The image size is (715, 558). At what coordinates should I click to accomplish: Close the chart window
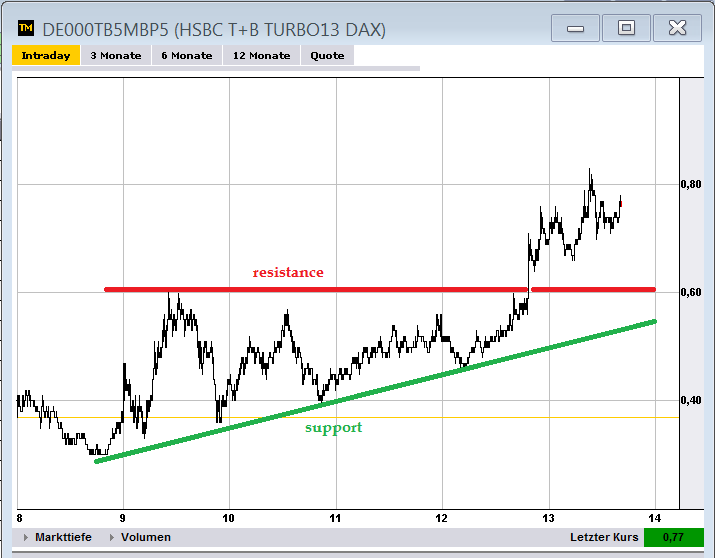677,28
